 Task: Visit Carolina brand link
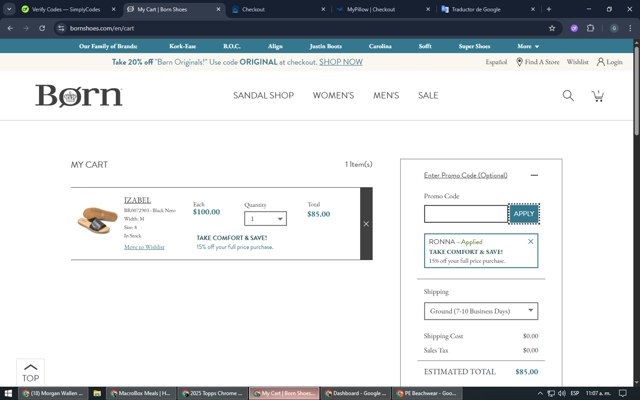click(x=380, y=46)
